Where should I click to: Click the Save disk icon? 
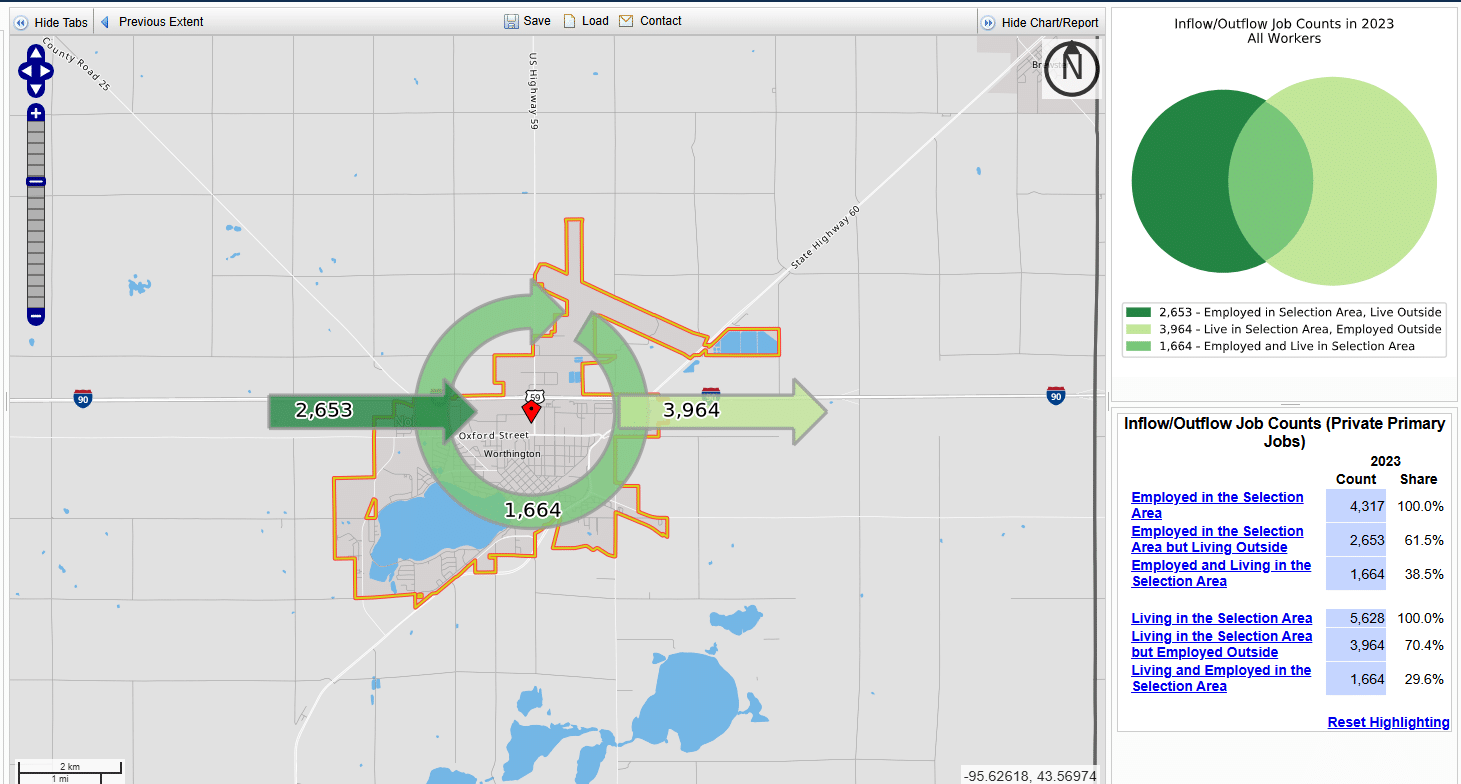511,21
